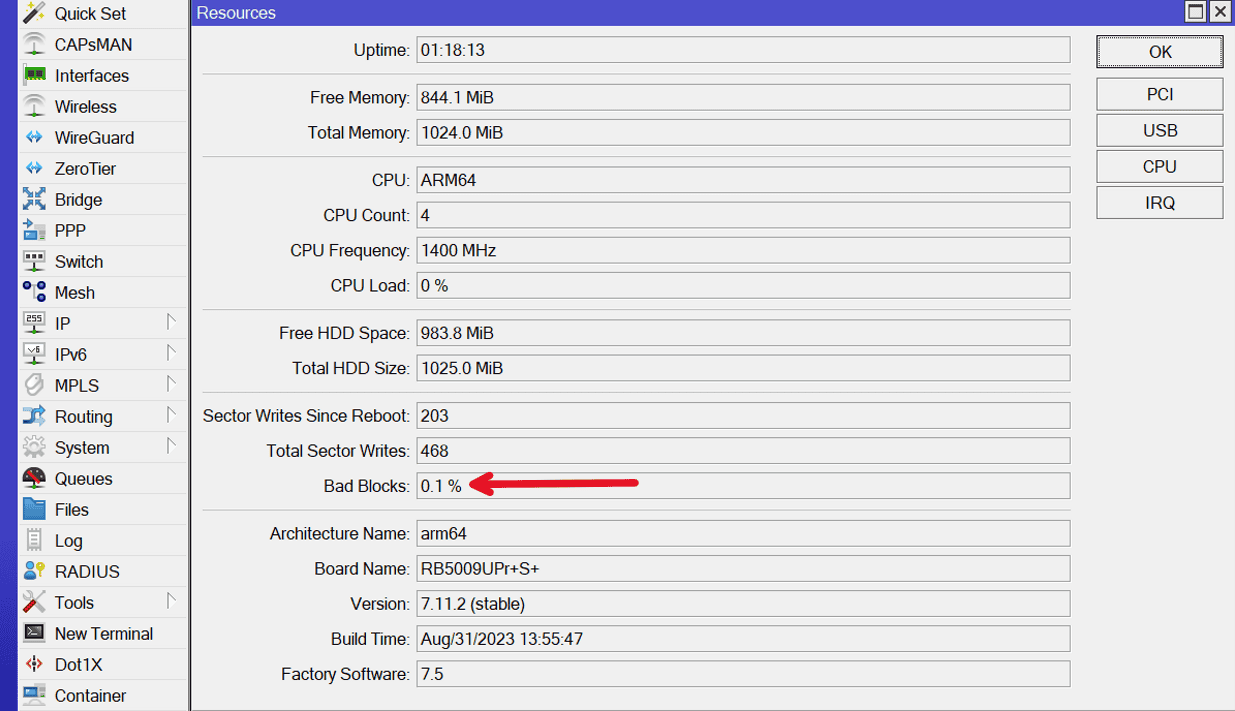Click the Log document icon
Viewport: 1235px width, 711px height.
[34, 541]
